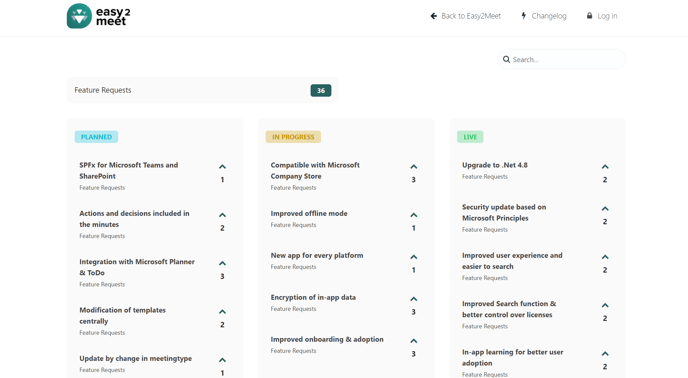The height and width of the screenshot is (378, 688).
Task: Upvote SPFx for Microsoft Teams and SharePoint
Action: pyautogui.click(x=222, y=167)
